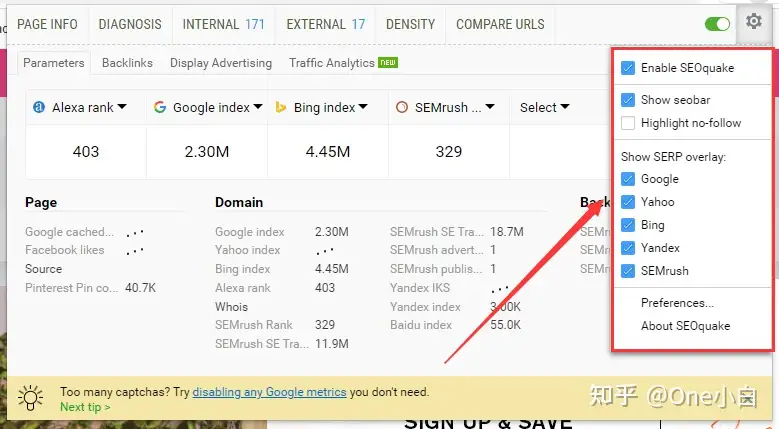Screen dimensions: 779x429
Task: Click the Alexa rank logo icon
Action: pyautogui.click(x=39, y=107)
